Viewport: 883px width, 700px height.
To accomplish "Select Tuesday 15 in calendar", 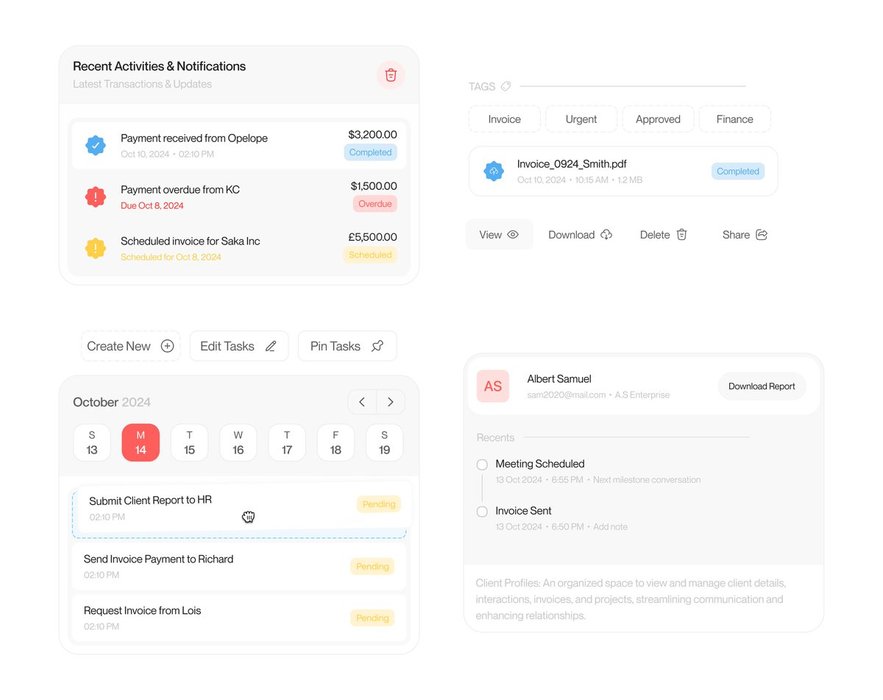I will click(x=189, y=443).
